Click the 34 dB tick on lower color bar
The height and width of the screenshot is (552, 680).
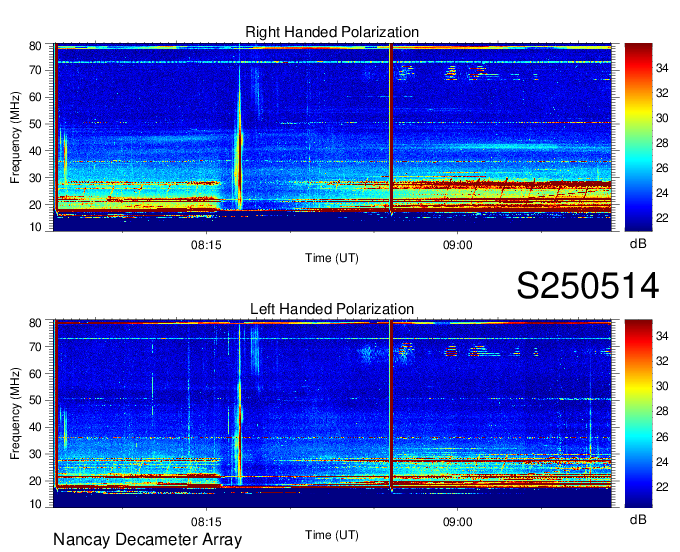tap(662, 336)
